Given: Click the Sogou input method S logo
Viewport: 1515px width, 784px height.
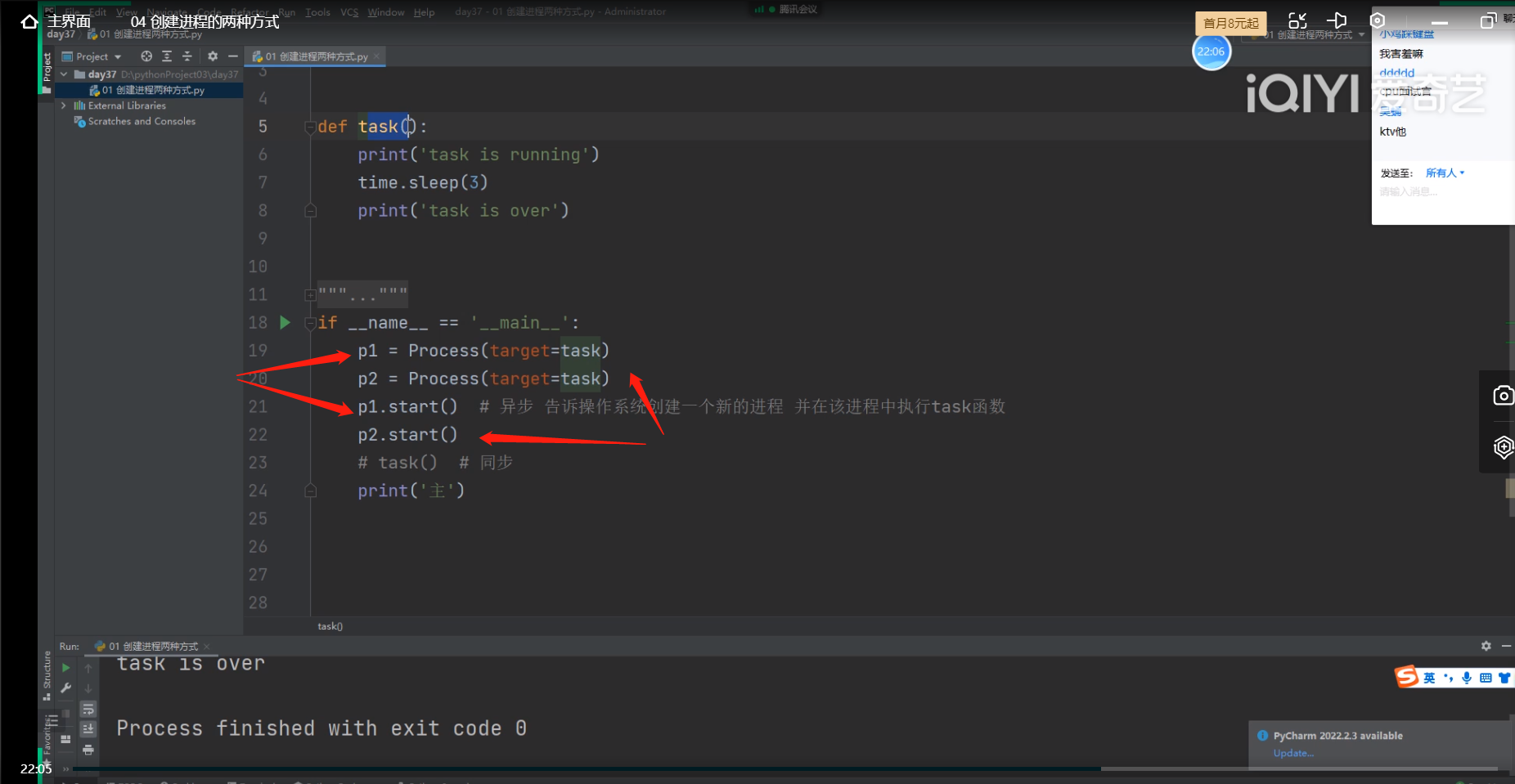Looking at the screenshot, I should tap(1407, 676).
